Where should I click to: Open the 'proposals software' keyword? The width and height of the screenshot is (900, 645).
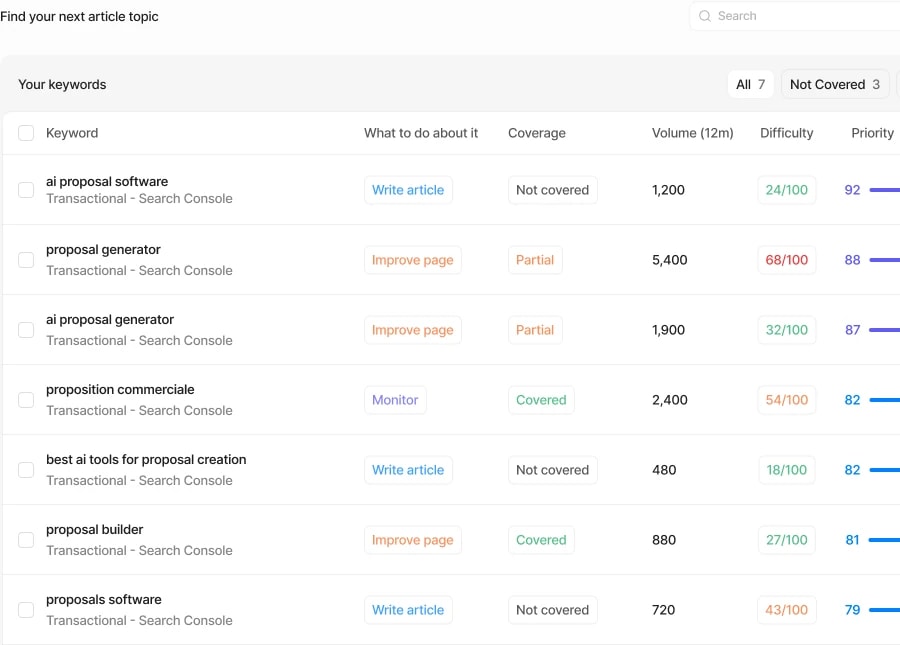click(x=104, y=600)
